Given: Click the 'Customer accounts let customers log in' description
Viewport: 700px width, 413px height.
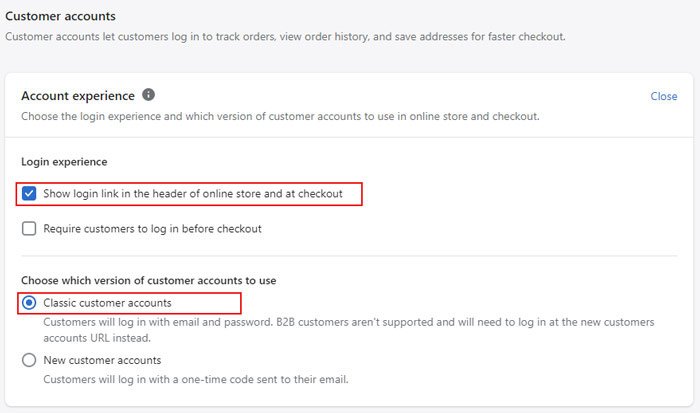Looking at the screenshot, I should click(x=286, y=37).
